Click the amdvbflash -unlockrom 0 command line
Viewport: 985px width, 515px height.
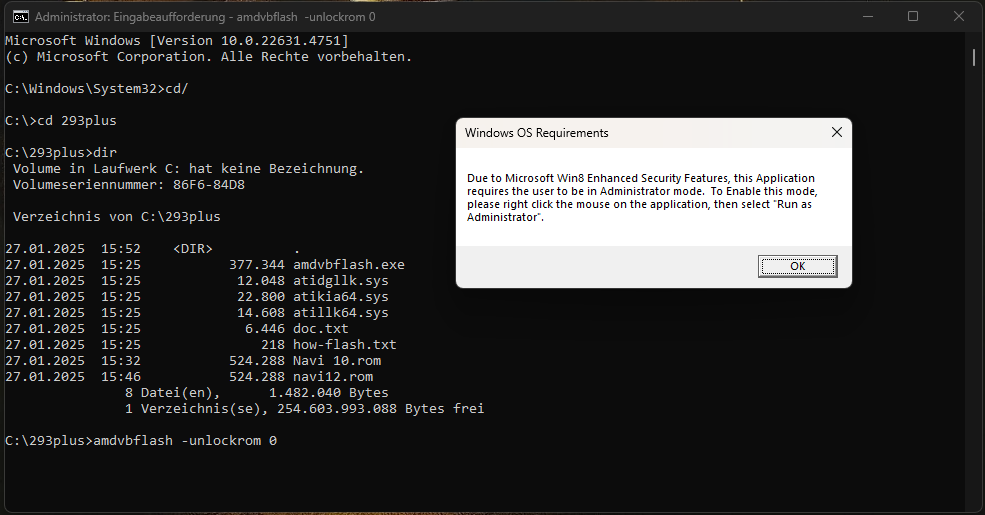point(141,441)
